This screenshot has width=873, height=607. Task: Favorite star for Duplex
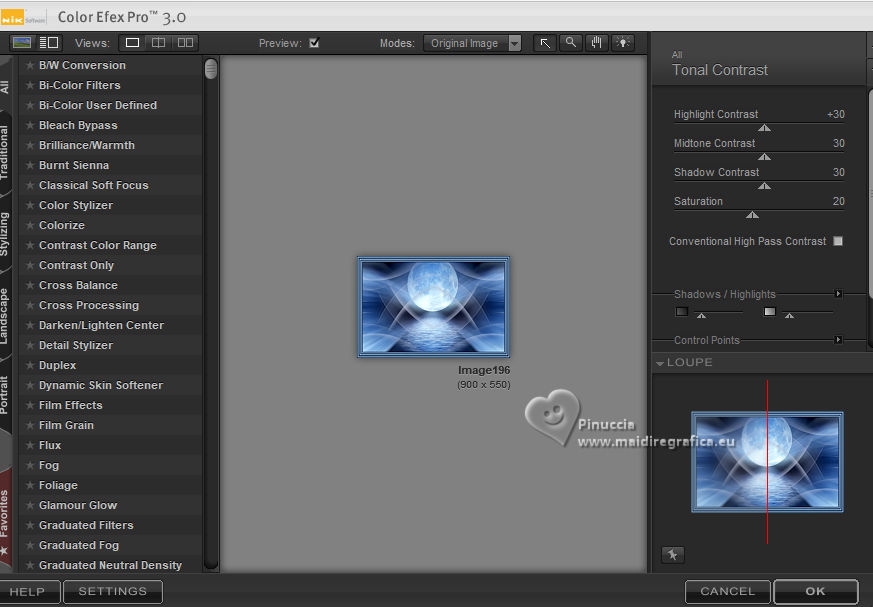point(30,365)
